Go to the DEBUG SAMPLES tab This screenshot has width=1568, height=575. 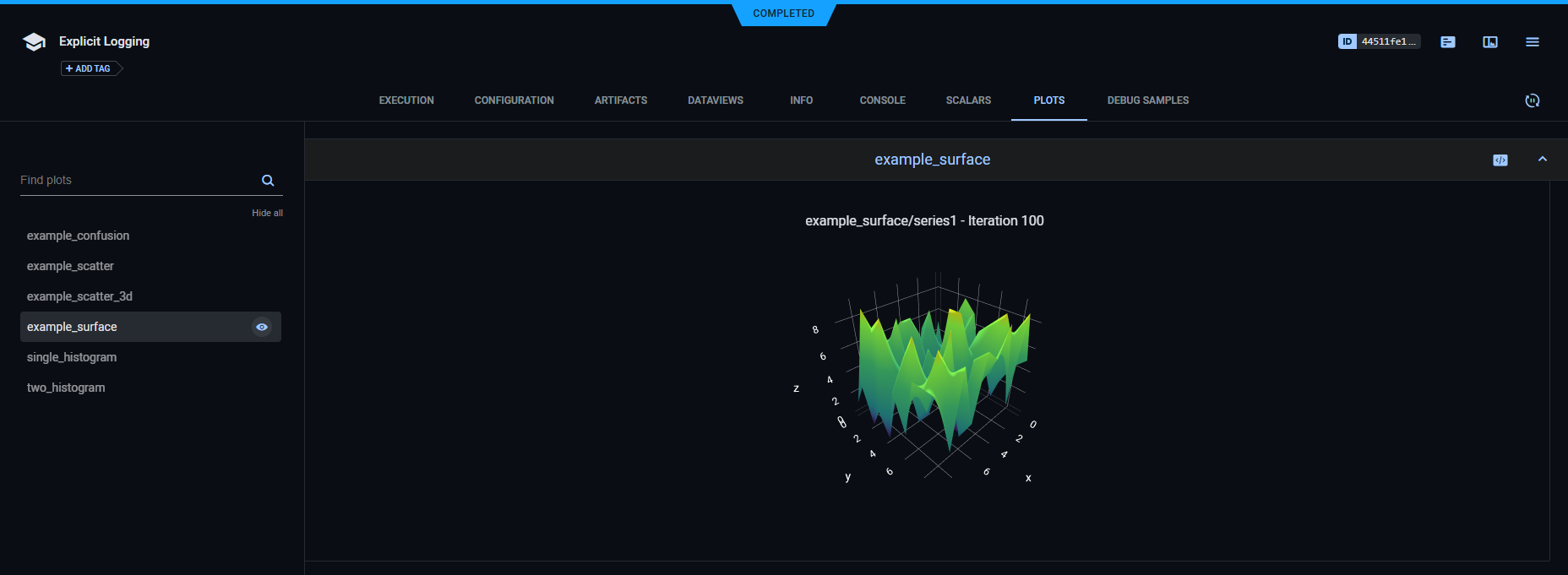(1147, 100)
